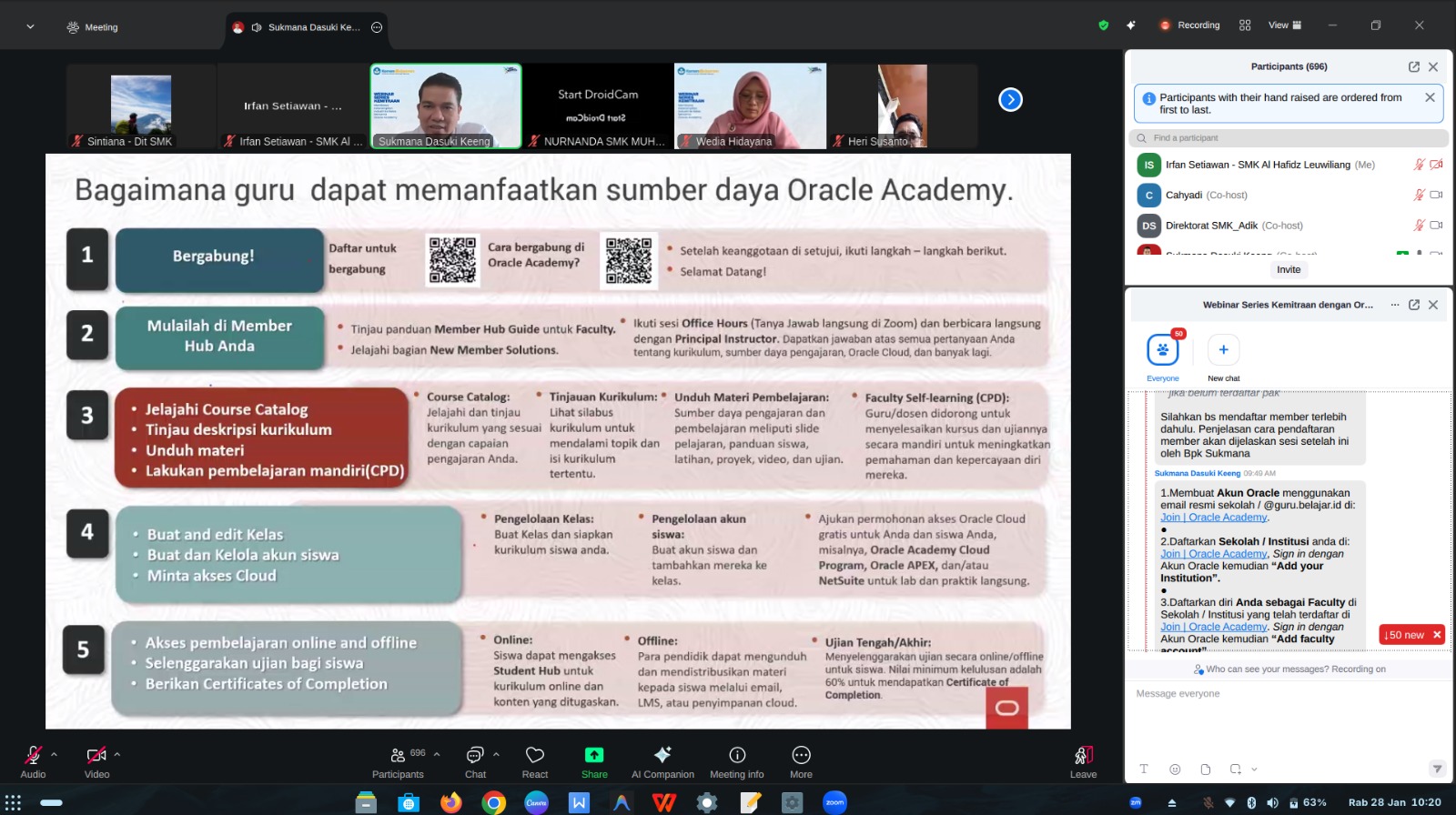1456x815 pixels.
Task: Open the View layout dropdown
Action: 1284,25
